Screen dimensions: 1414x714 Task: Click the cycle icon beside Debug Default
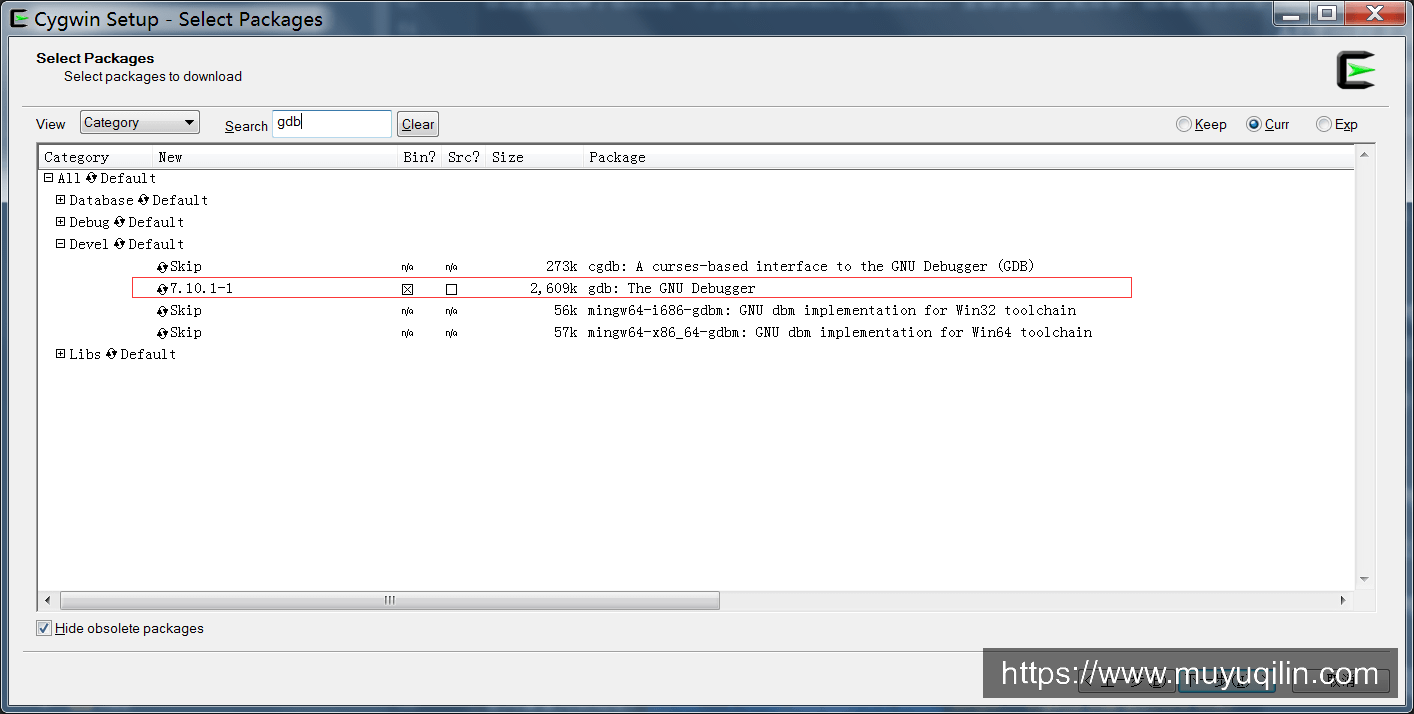coord(119,222)
